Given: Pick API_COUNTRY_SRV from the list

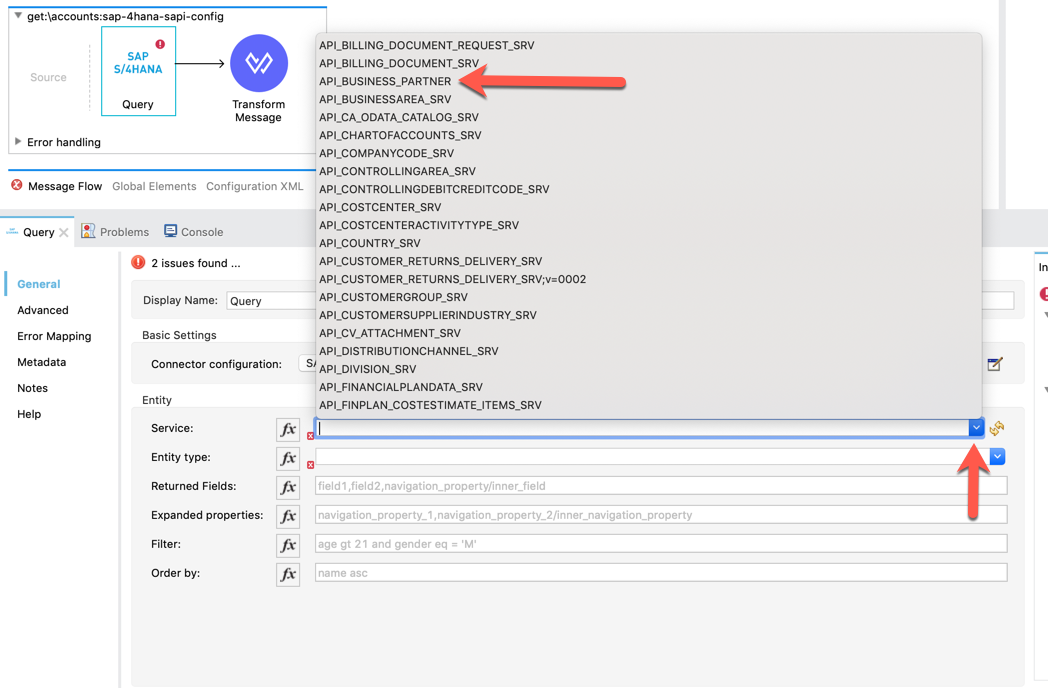Looking at the screenshot, I should (370, 244).
